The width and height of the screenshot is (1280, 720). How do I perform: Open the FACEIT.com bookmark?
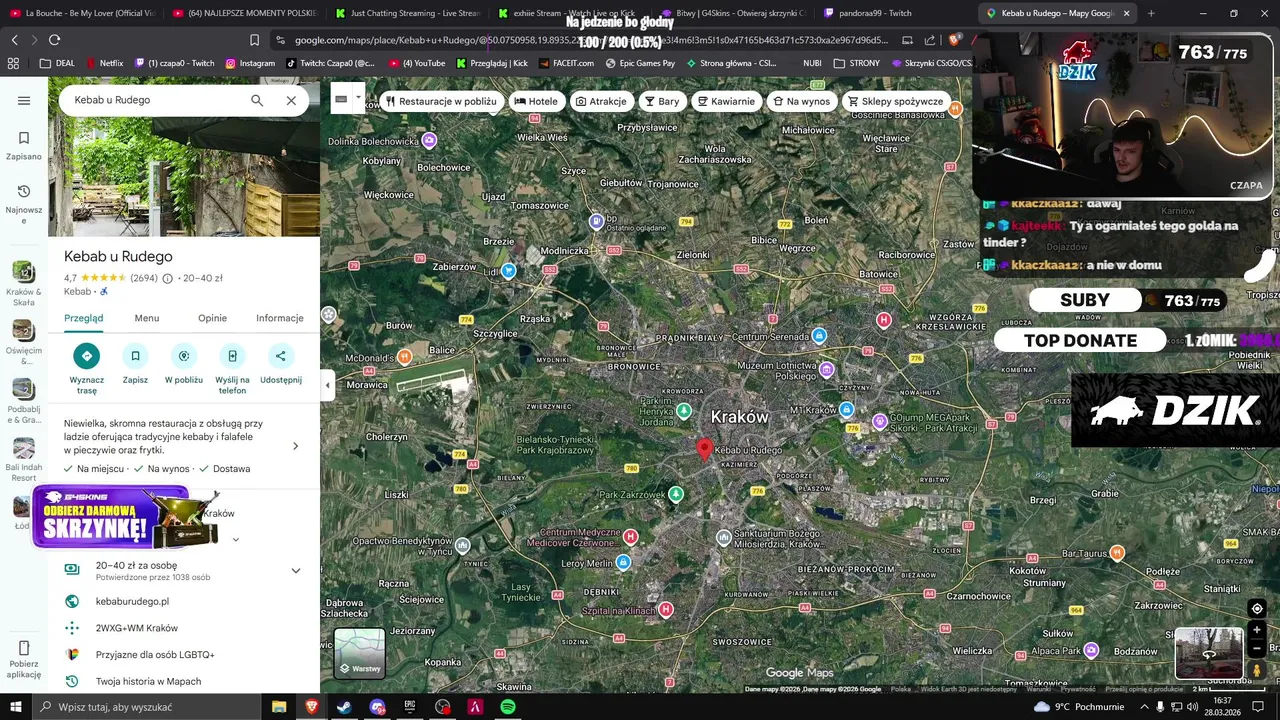566,63
